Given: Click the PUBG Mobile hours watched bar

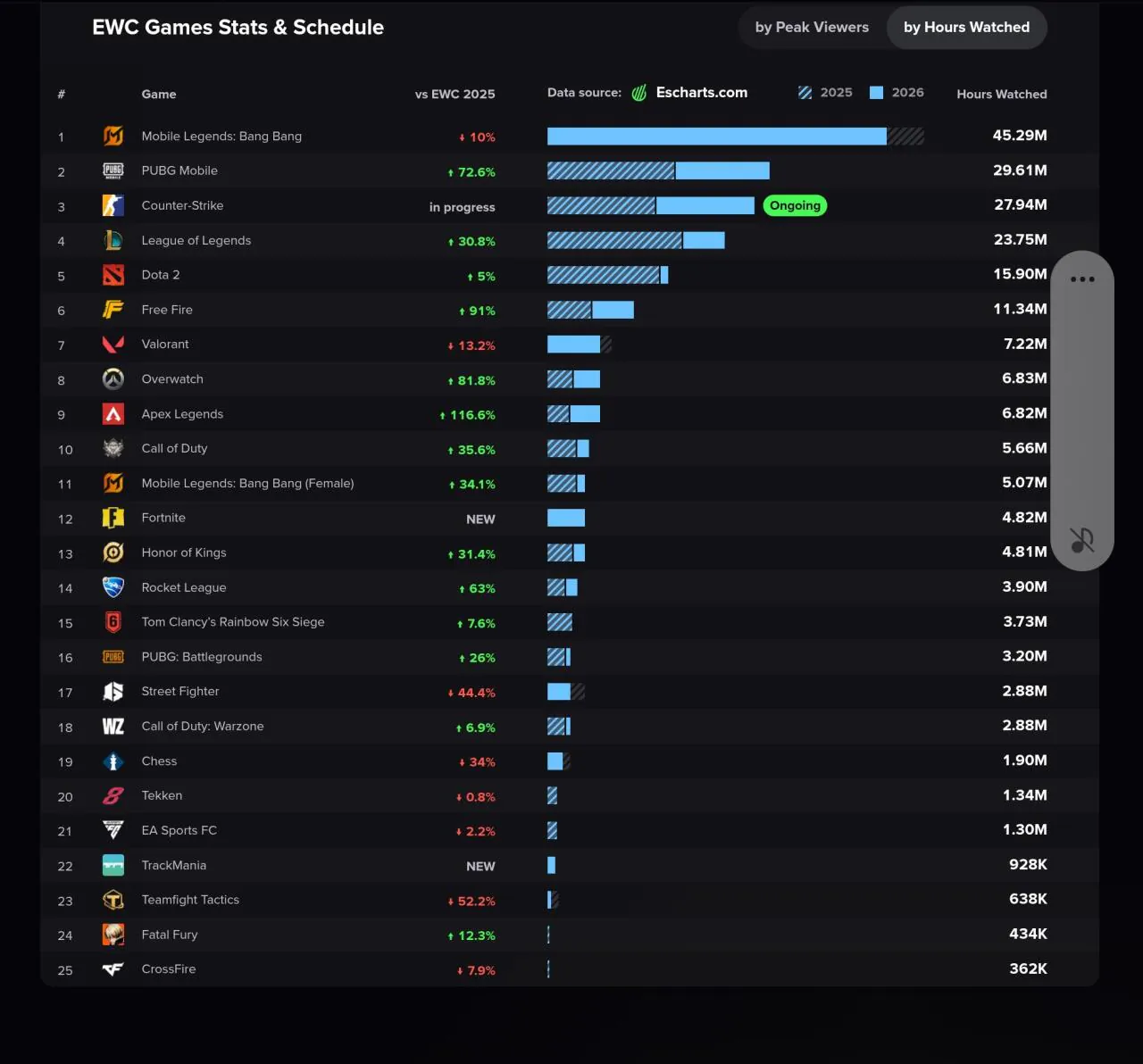Looking at the screenshot, I should tap(658, 170).
